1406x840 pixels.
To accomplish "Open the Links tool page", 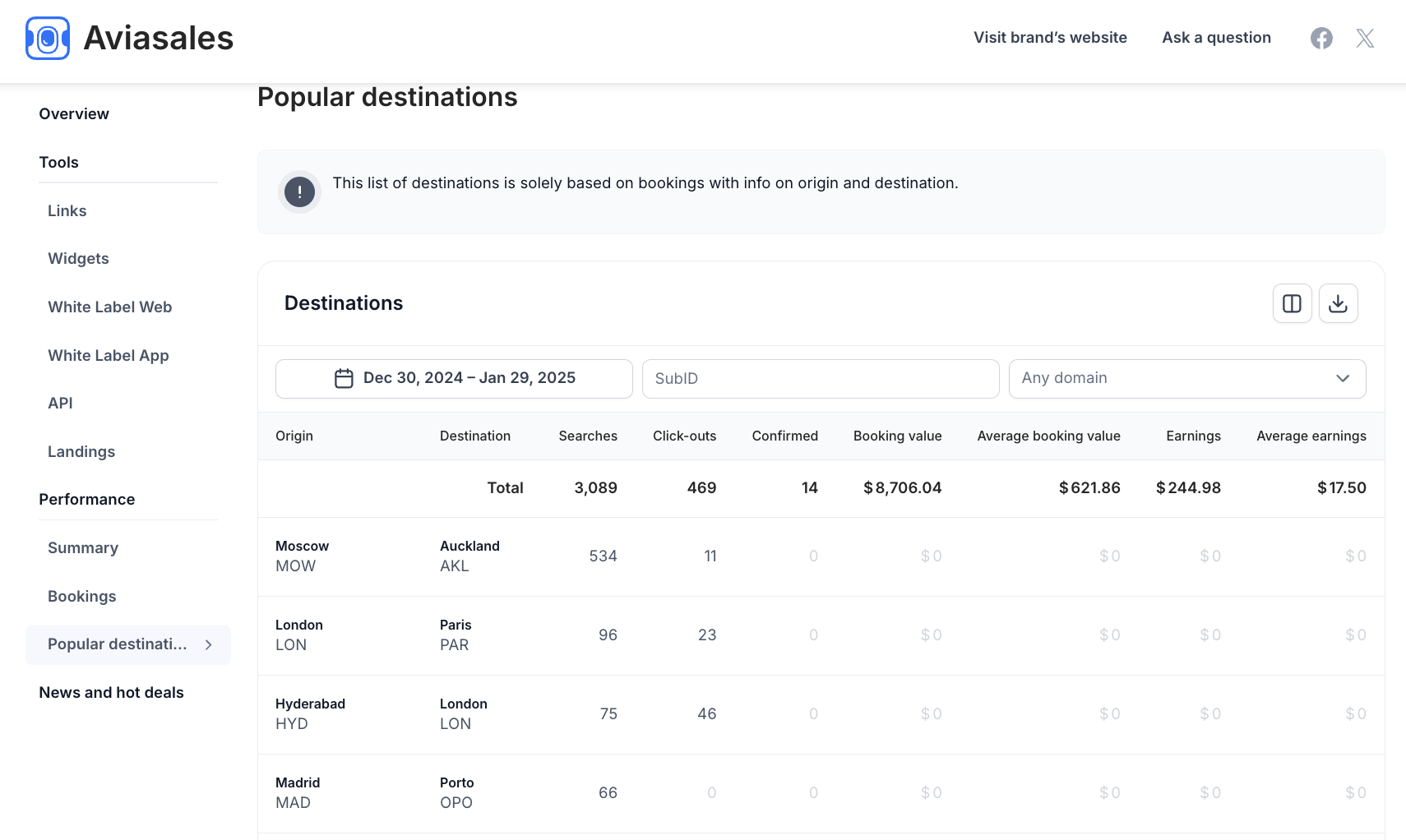I will [67, 211].
